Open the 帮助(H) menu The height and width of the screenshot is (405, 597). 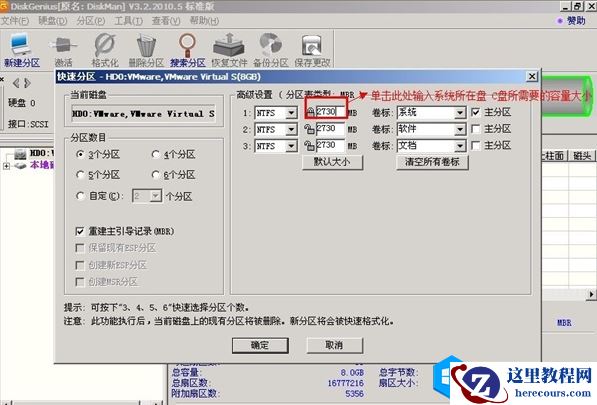[204, 21]
